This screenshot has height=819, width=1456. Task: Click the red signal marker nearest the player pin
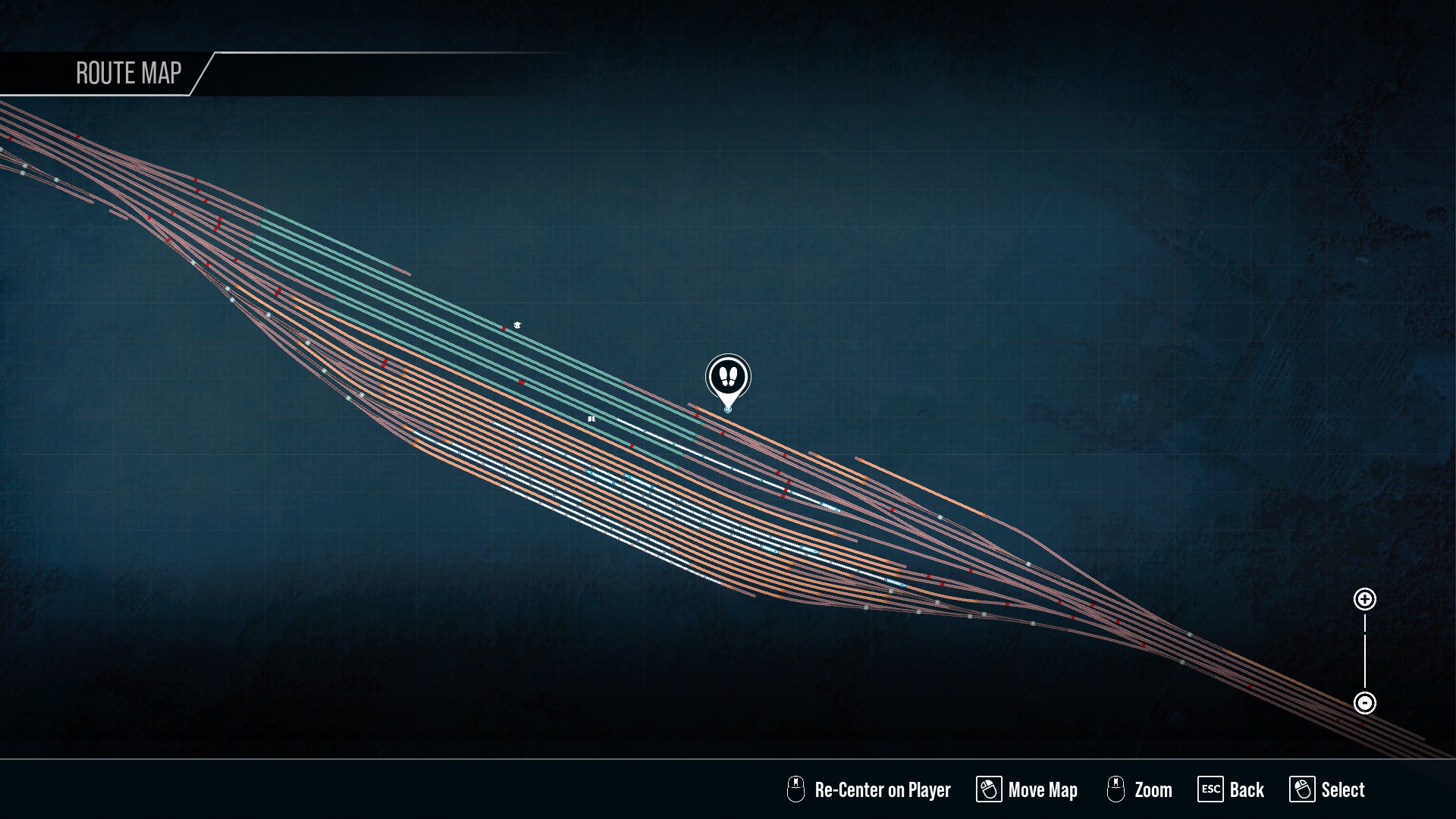tap(698, 416)
